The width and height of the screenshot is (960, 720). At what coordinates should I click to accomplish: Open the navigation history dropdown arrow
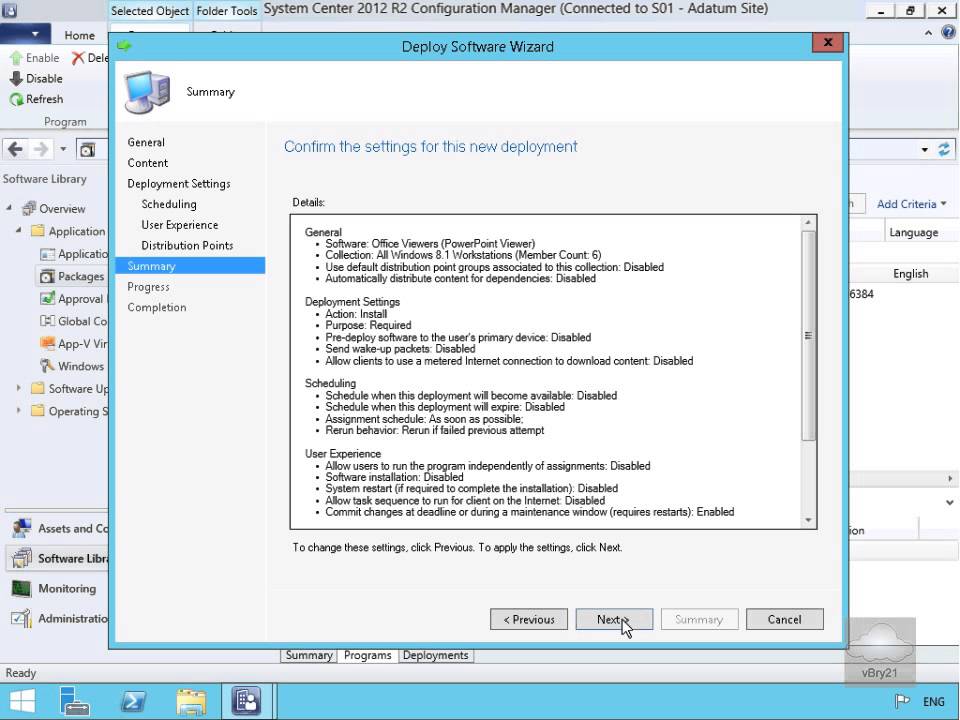(63, 149)
